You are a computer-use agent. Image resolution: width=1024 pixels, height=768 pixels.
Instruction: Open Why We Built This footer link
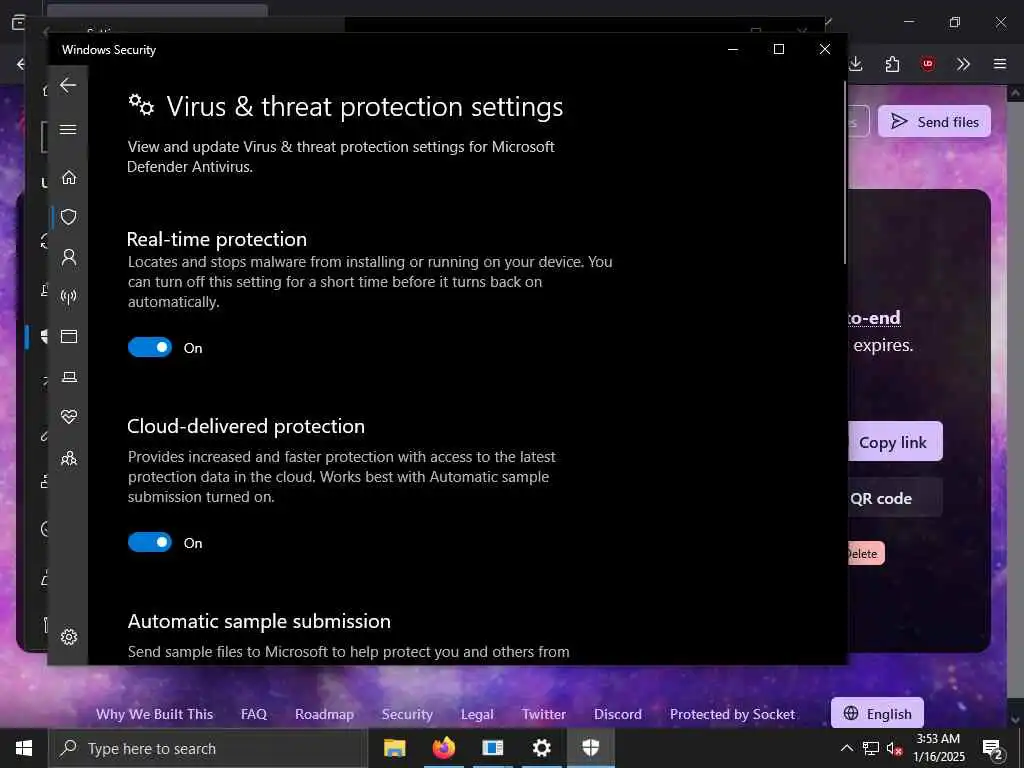pyautogui.click(x=154, y=714)
